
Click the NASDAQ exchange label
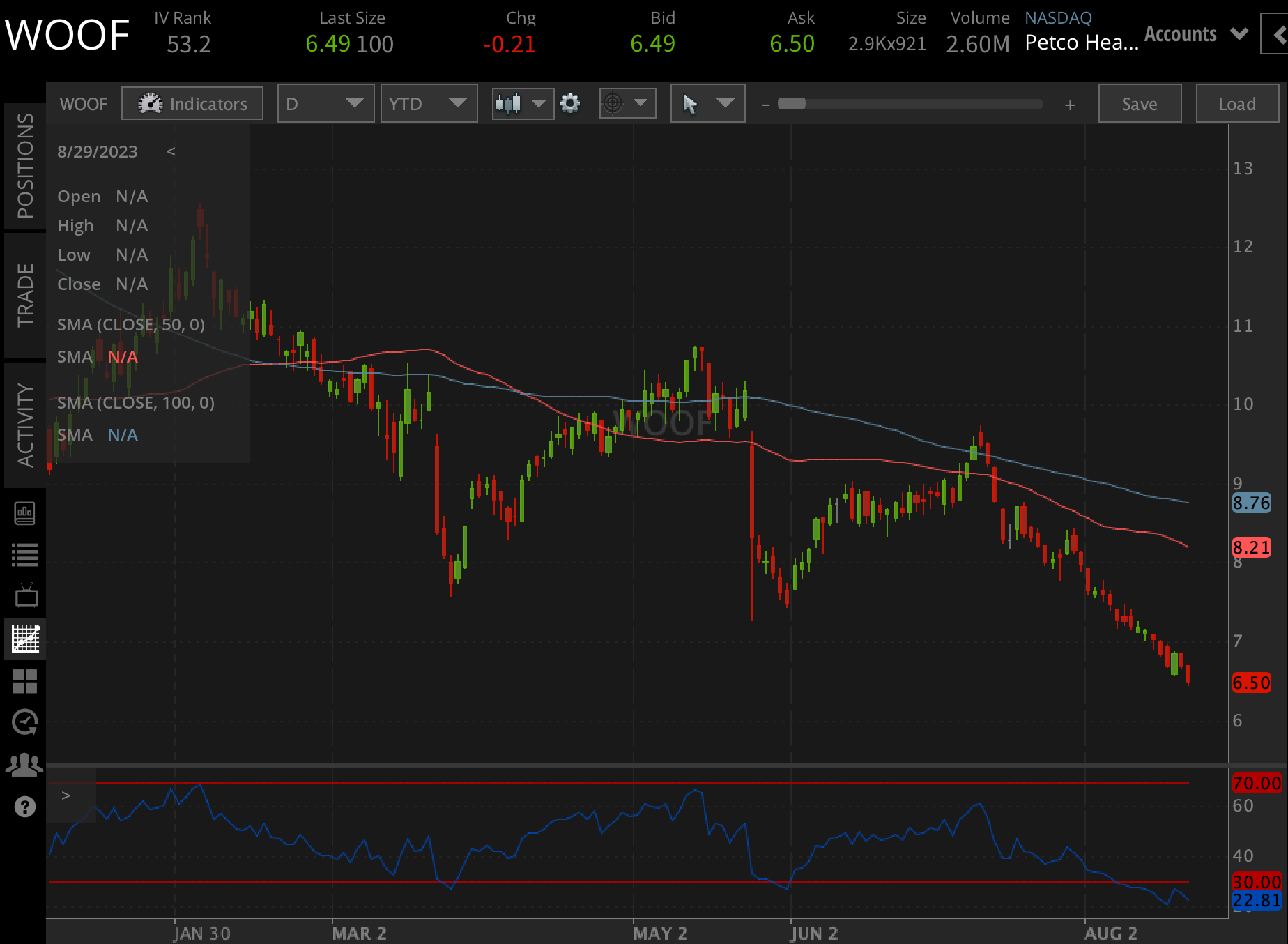(1059, 18)
